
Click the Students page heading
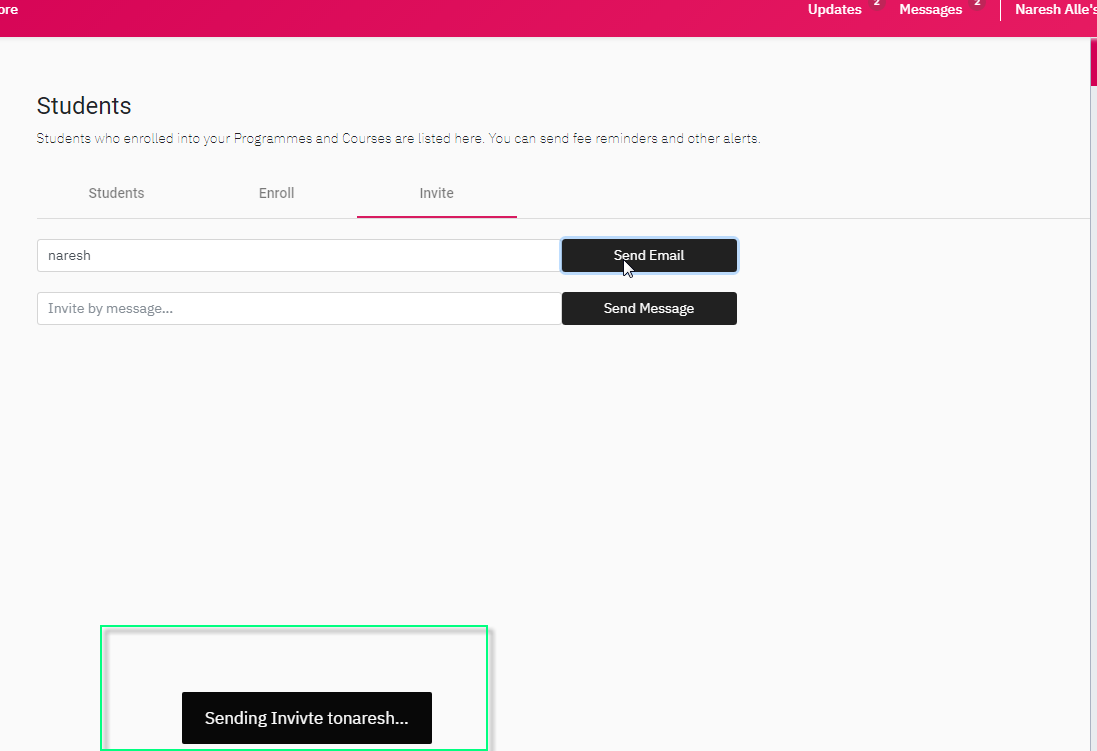click(x=84, y=106)
